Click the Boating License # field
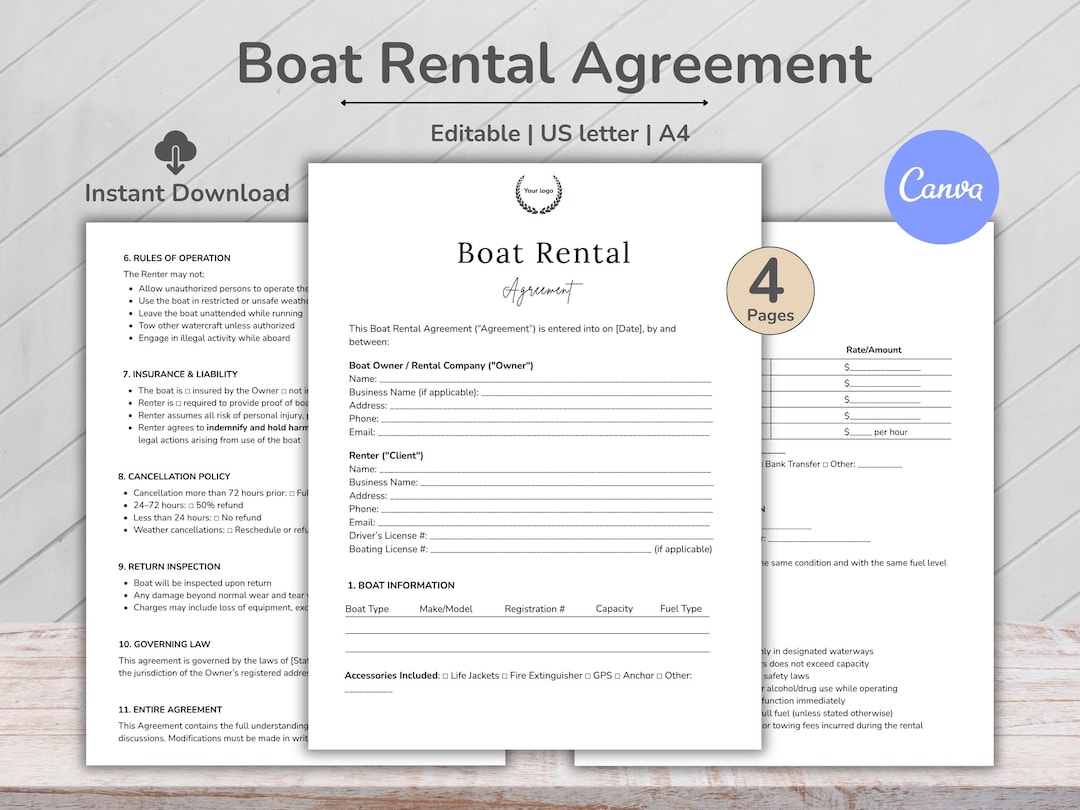This screenshot has height=810, width=1080. pos(541,549)
